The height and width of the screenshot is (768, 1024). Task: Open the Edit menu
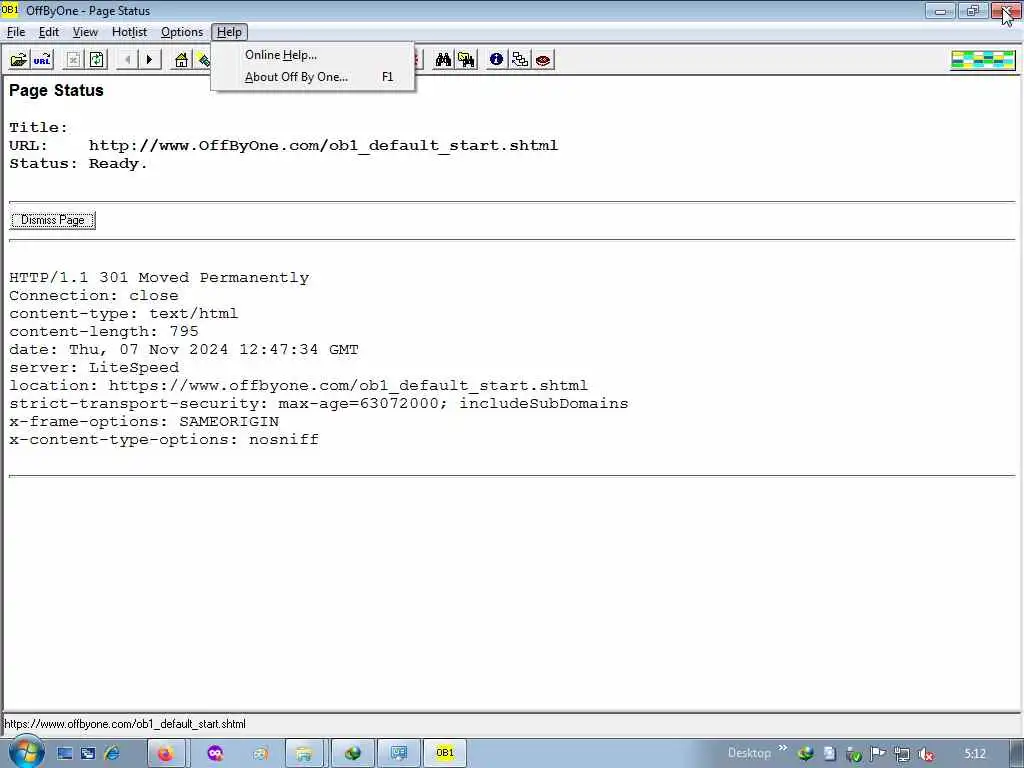click(48, 32)
